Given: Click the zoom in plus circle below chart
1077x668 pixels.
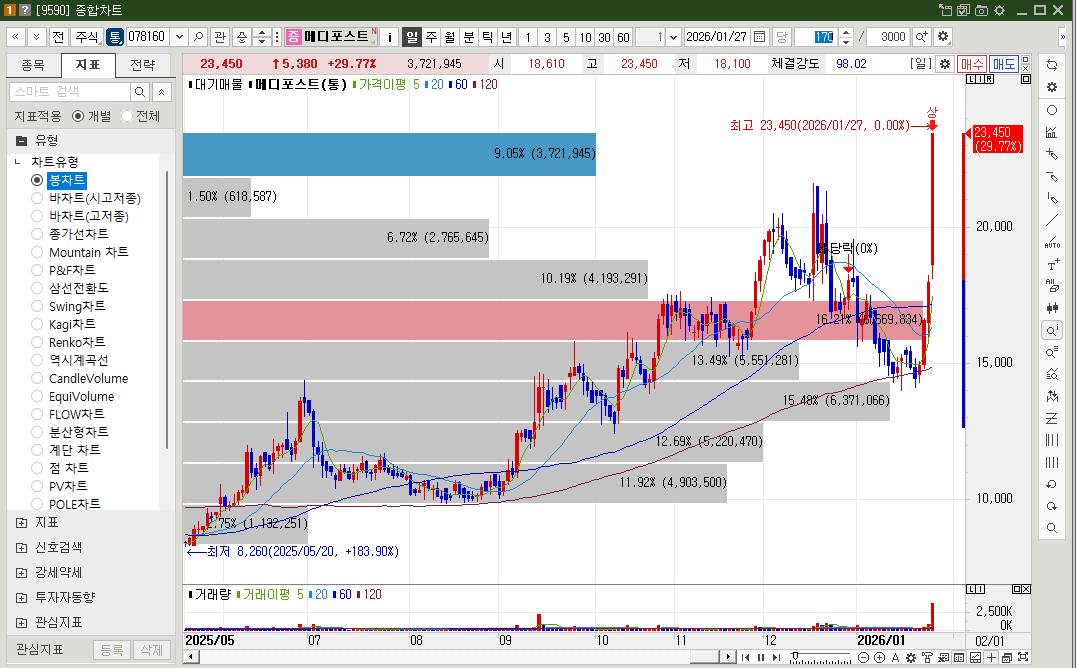Looking at the screenshot, I should pos(878,657).
